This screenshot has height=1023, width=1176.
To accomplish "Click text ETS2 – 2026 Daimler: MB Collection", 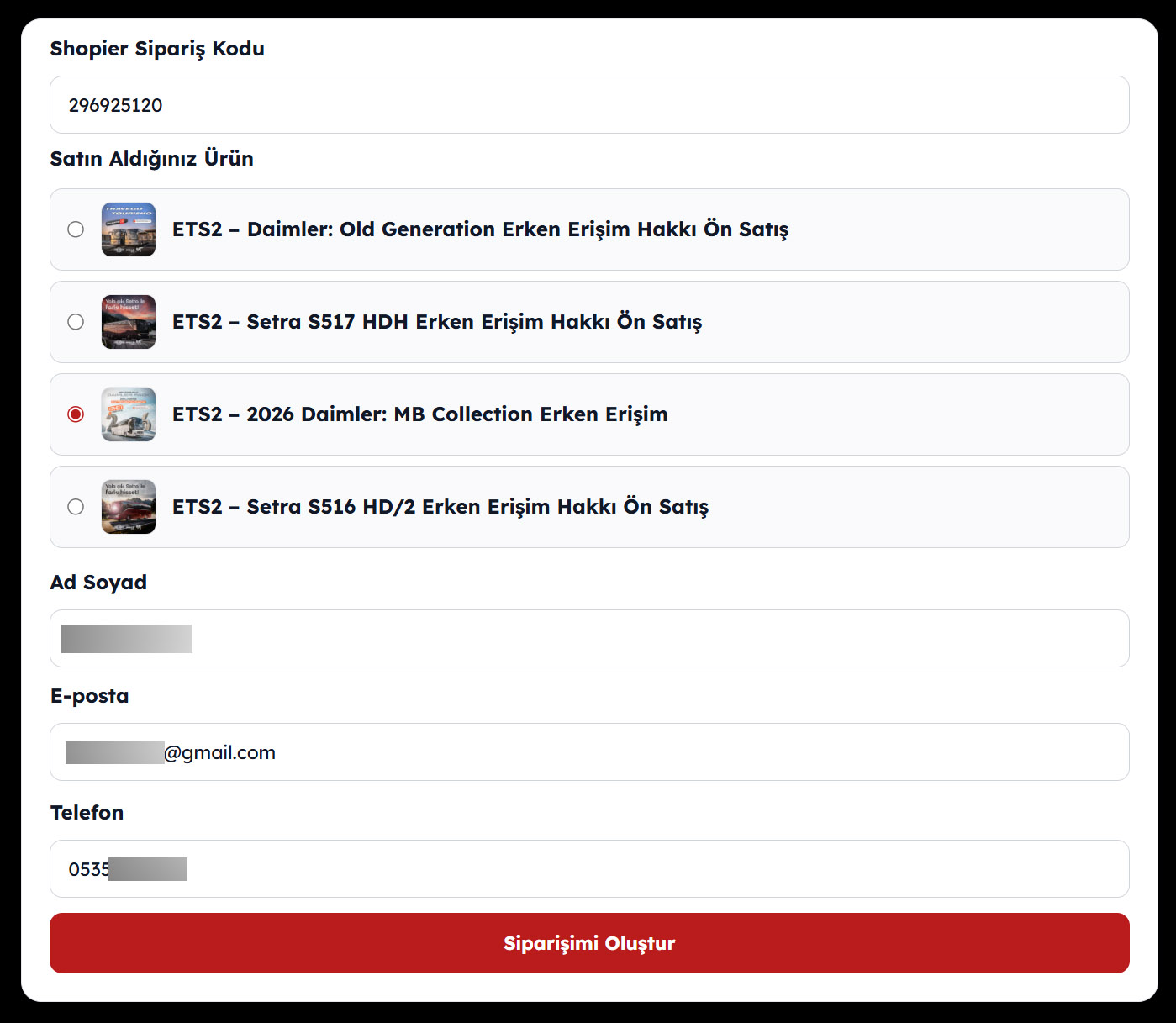I will tap(353, 414).
